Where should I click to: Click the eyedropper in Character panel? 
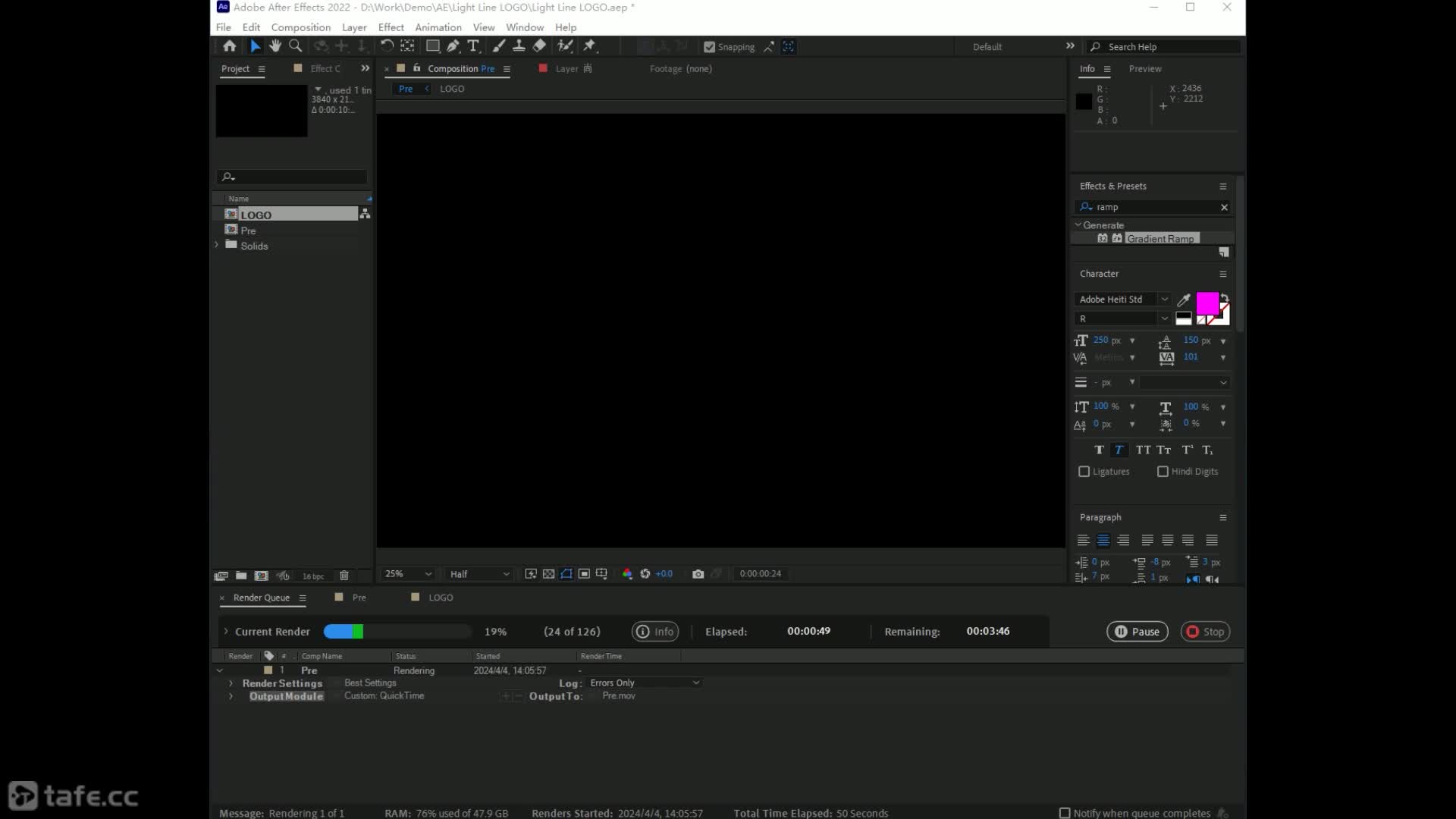[x=1183, y=300]
